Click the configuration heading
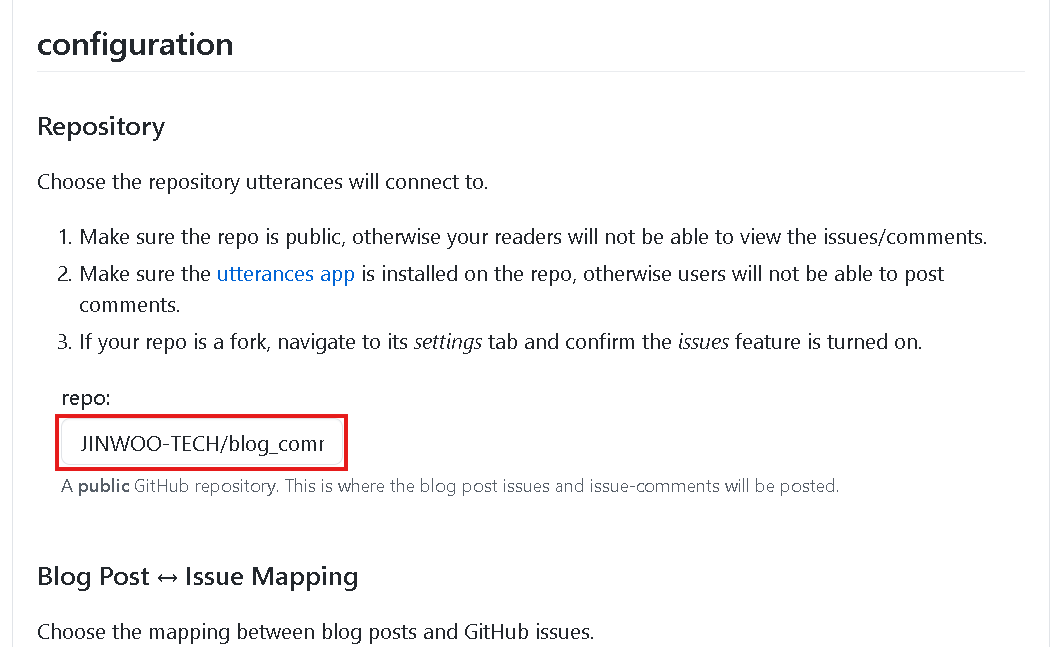The height and width of the screenshot is (647, 1052). point(135,45)
